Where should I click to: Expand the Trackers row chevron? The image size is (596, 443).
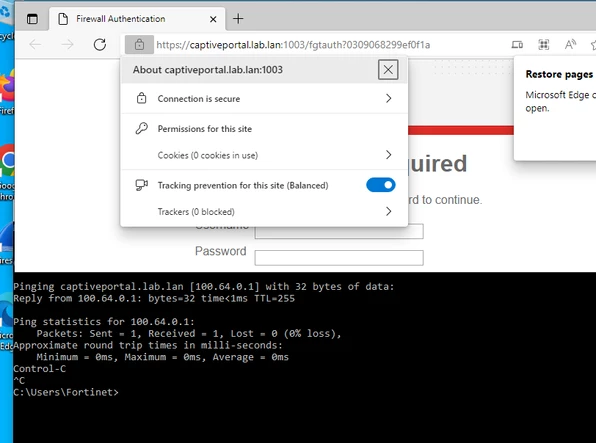tap(388, 211)
